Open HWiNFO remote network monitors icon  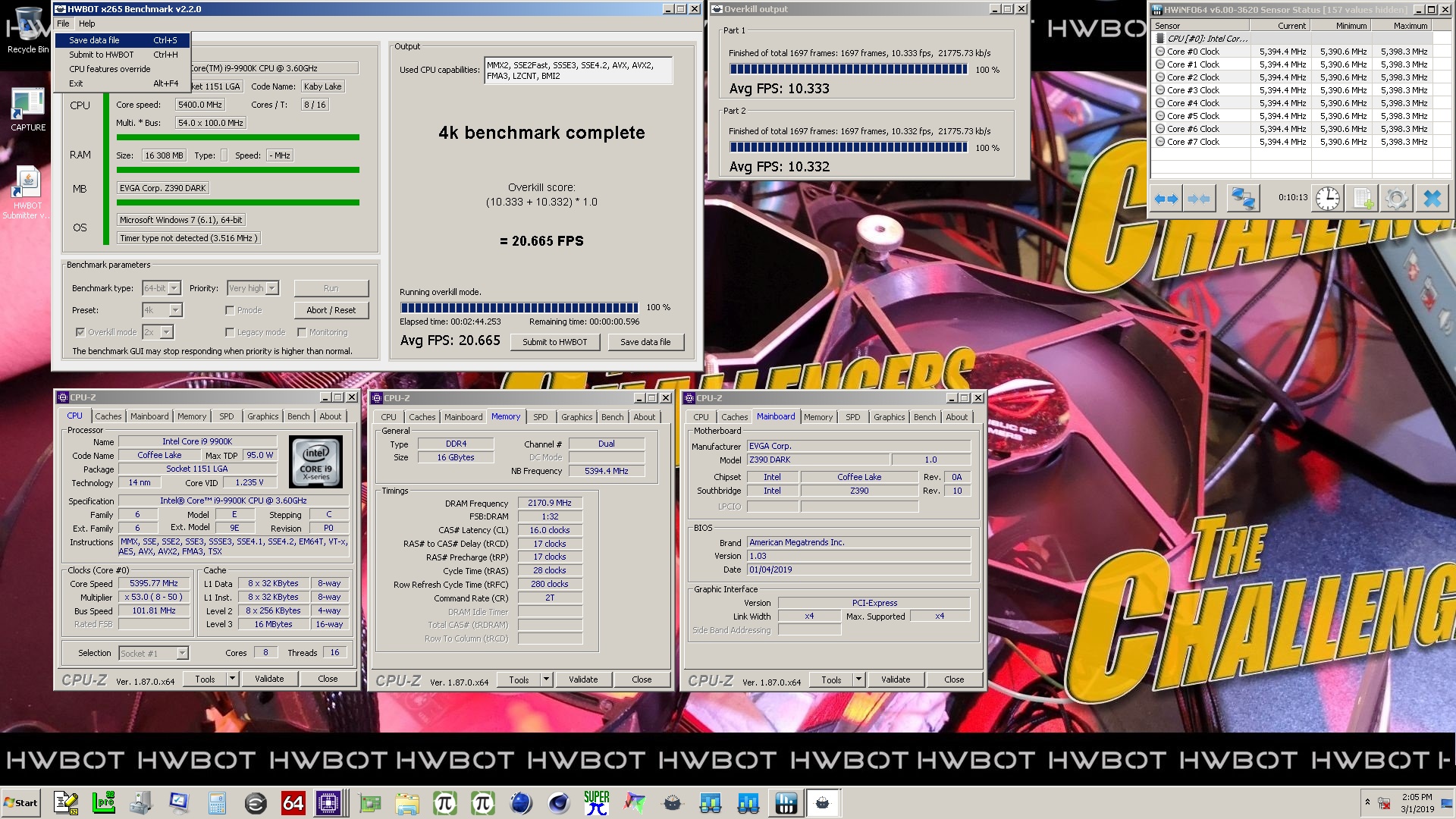(1243, 199)
